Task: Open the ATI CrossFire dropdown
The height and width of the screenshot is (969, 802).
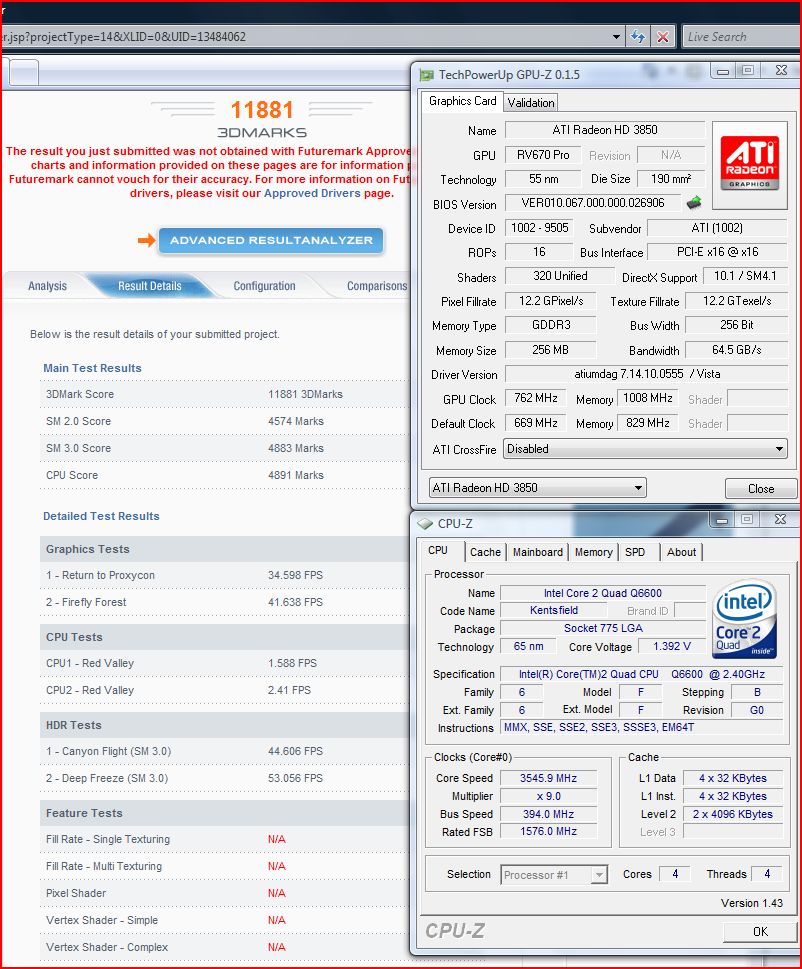Action: (645, 449)
